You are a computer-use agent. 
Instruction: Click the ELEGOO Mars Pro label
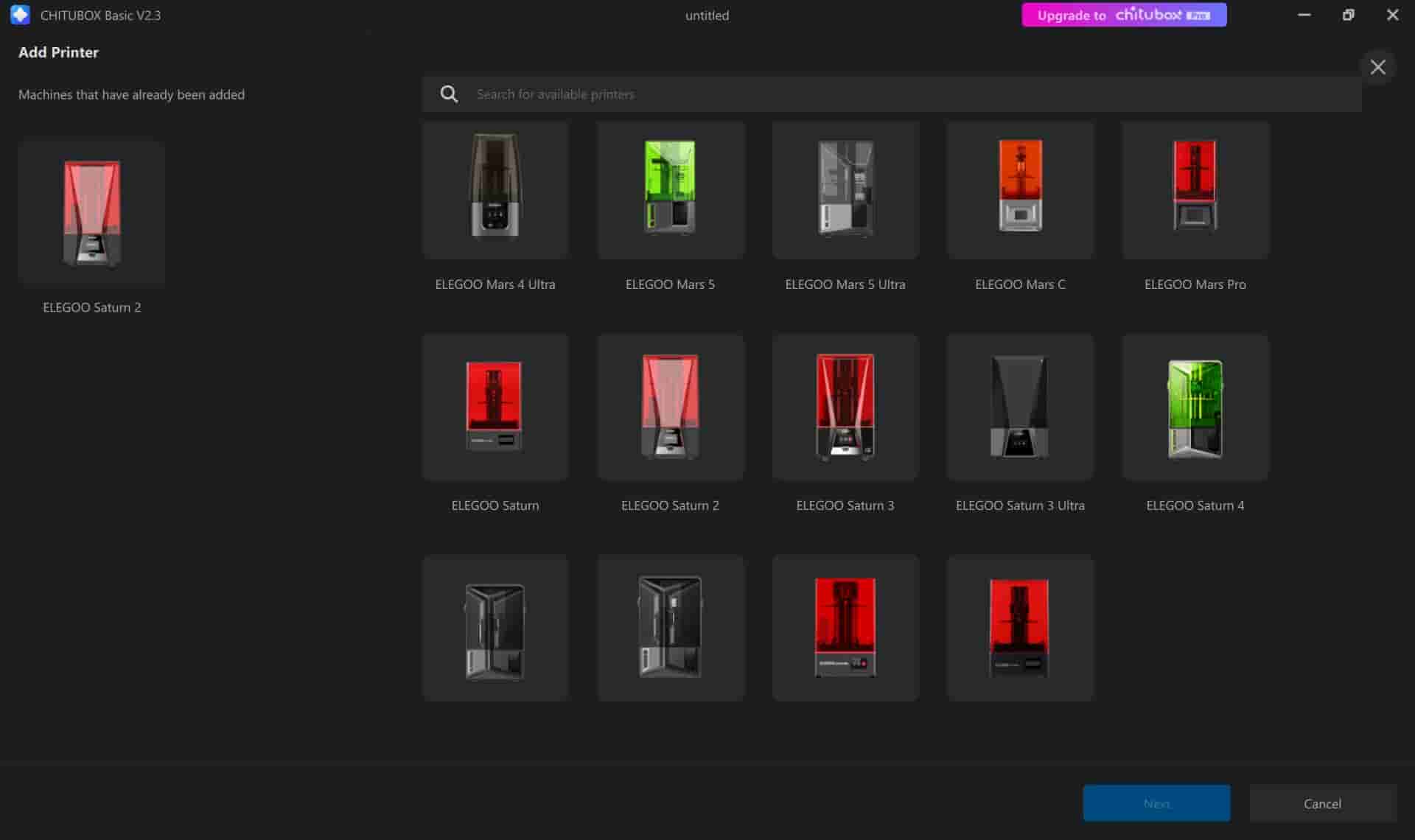click(x=1195, y=284)
